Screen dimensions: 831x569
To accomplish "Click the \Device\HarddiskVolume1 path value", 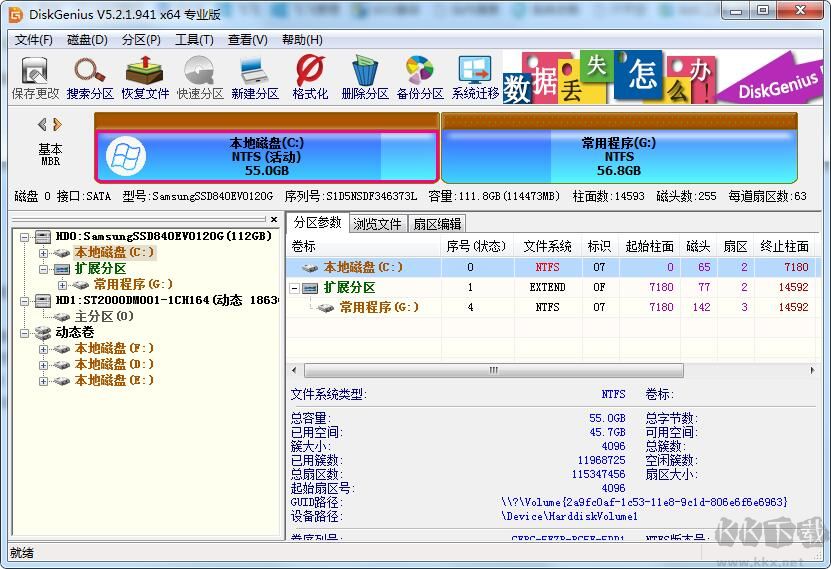I will point(569,516).
